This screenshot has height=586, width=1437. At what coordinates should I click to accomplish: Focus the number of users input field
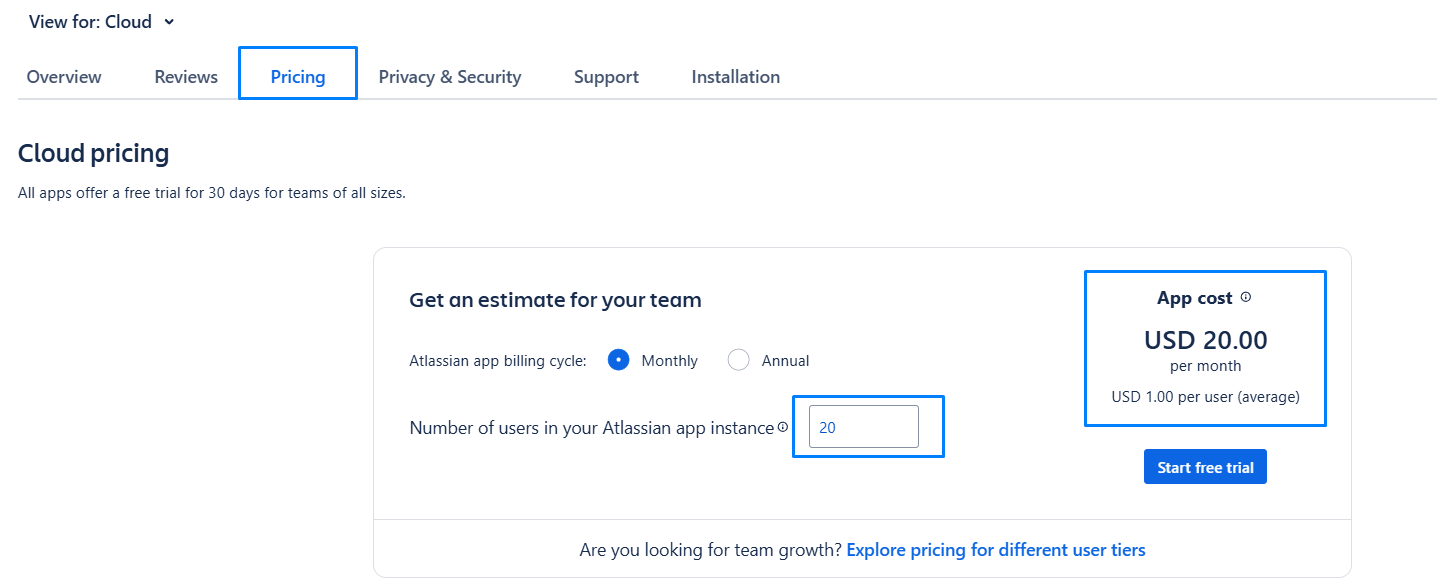[863, 427]
